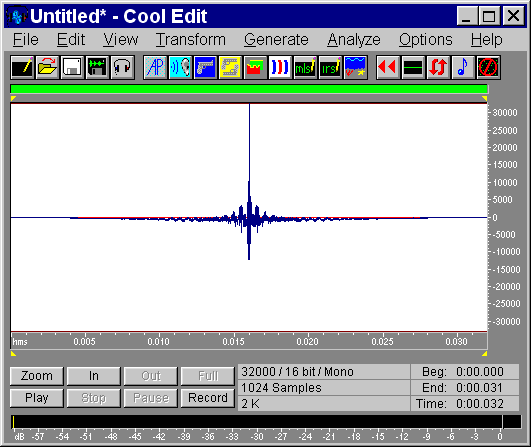531x447 pixels.
Task: Click the floppy disk Save icon
Action: [x=72, y=67]
